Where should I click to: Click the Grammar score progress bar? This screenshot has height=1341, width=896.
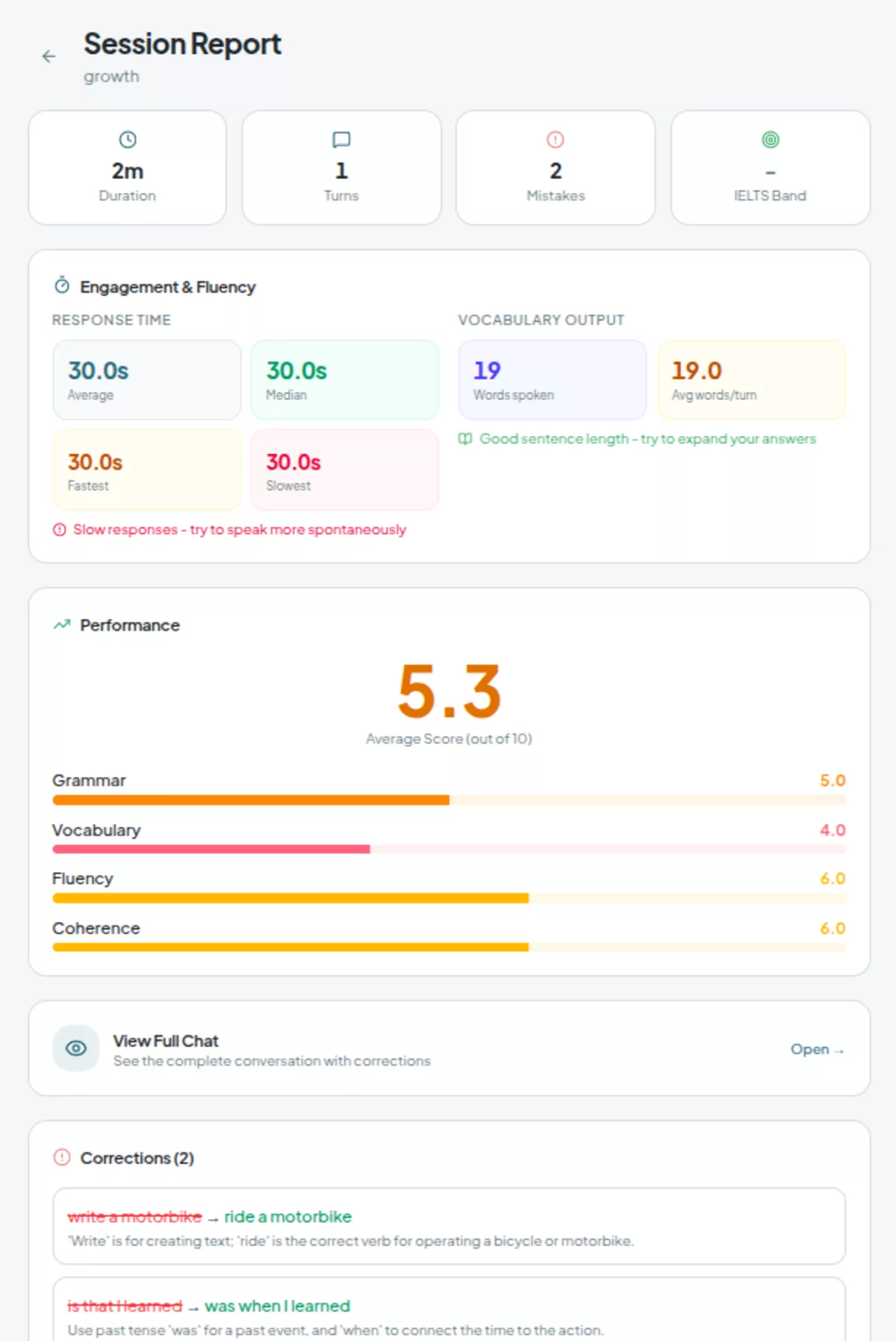tap(449, 800)
